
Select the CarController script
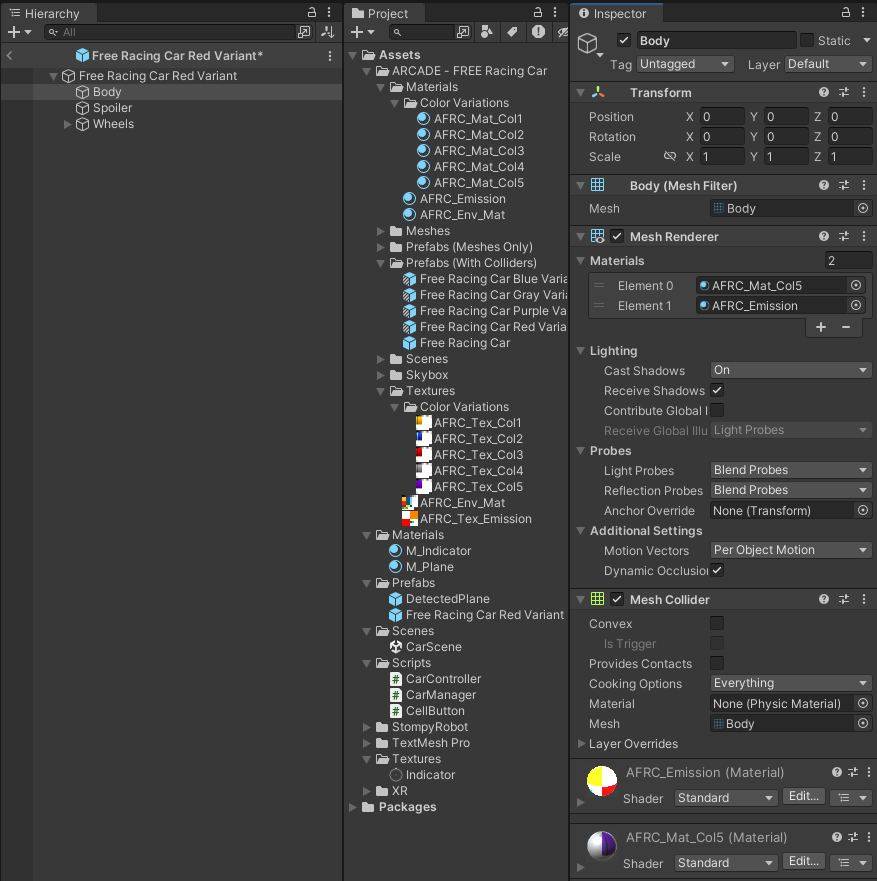[x=444, y=679]
